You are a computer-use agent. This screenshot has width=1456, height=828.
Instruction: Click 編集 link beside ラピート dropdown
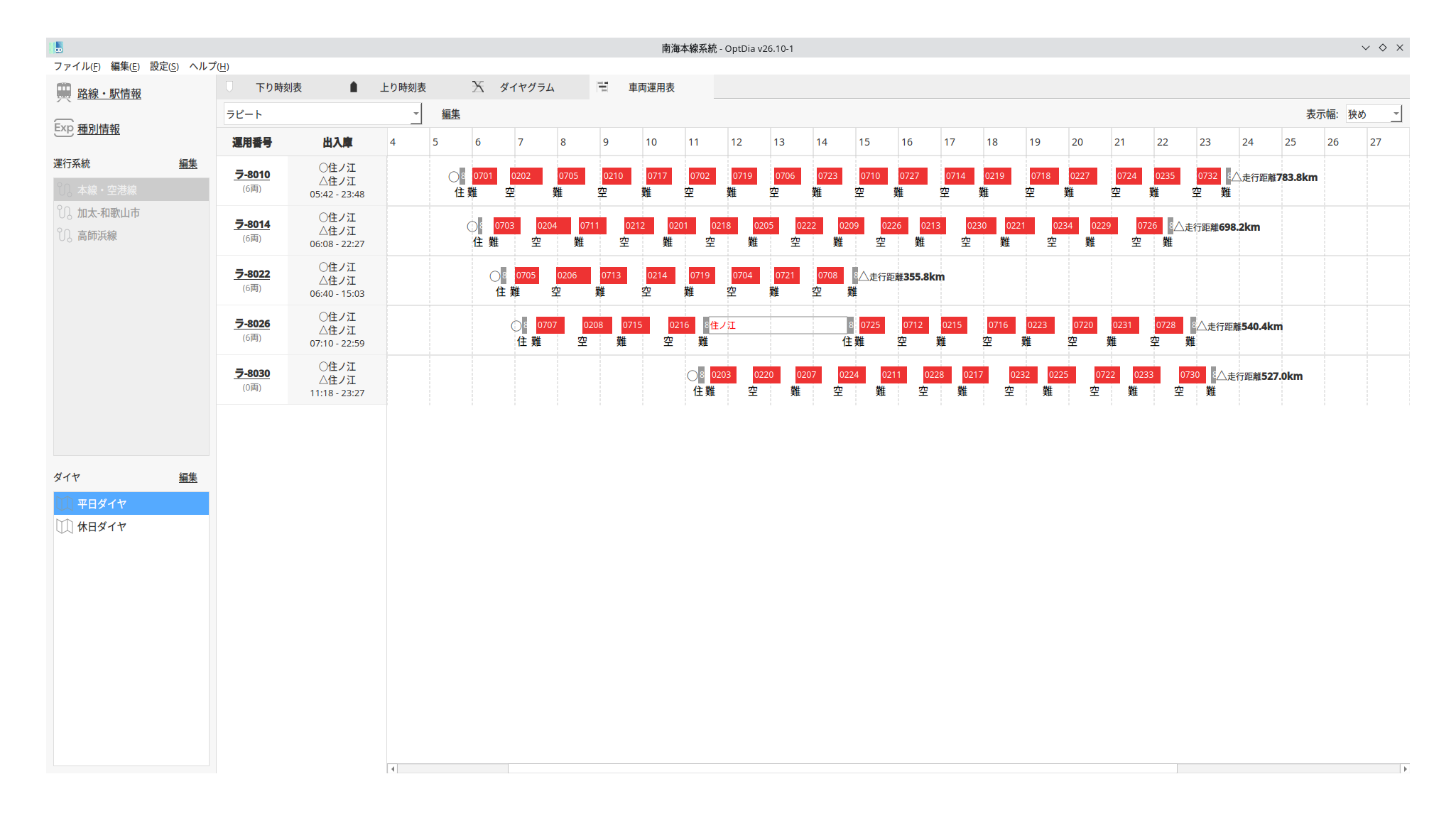(x=451, y=114)
